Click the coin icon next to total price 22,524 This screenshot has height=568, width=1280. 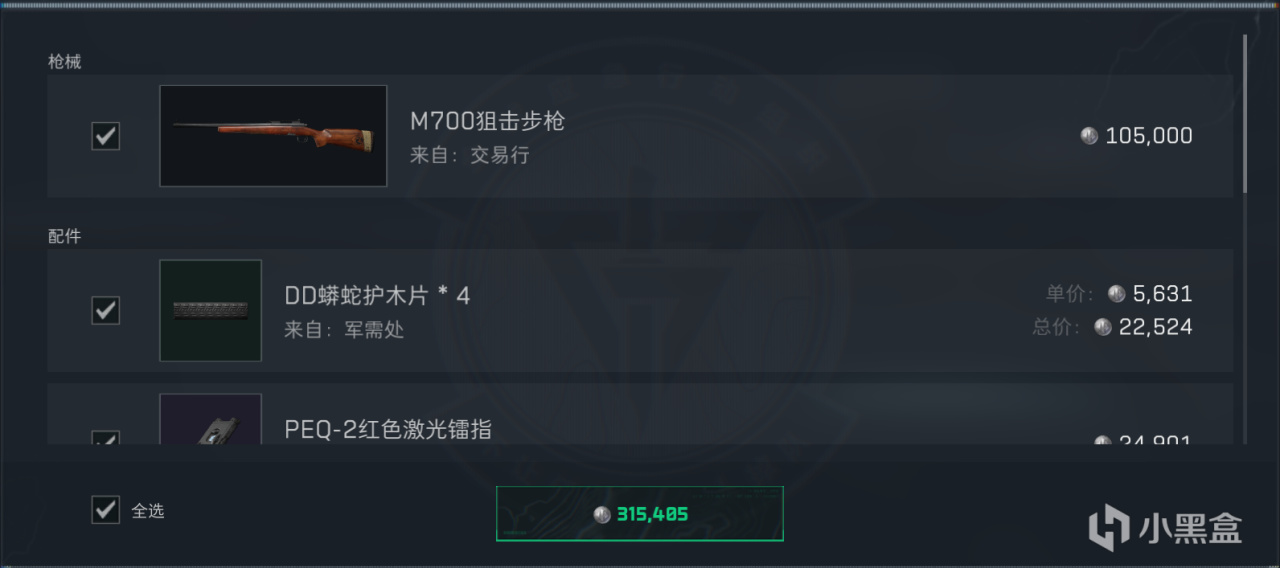coord(1103,327)
